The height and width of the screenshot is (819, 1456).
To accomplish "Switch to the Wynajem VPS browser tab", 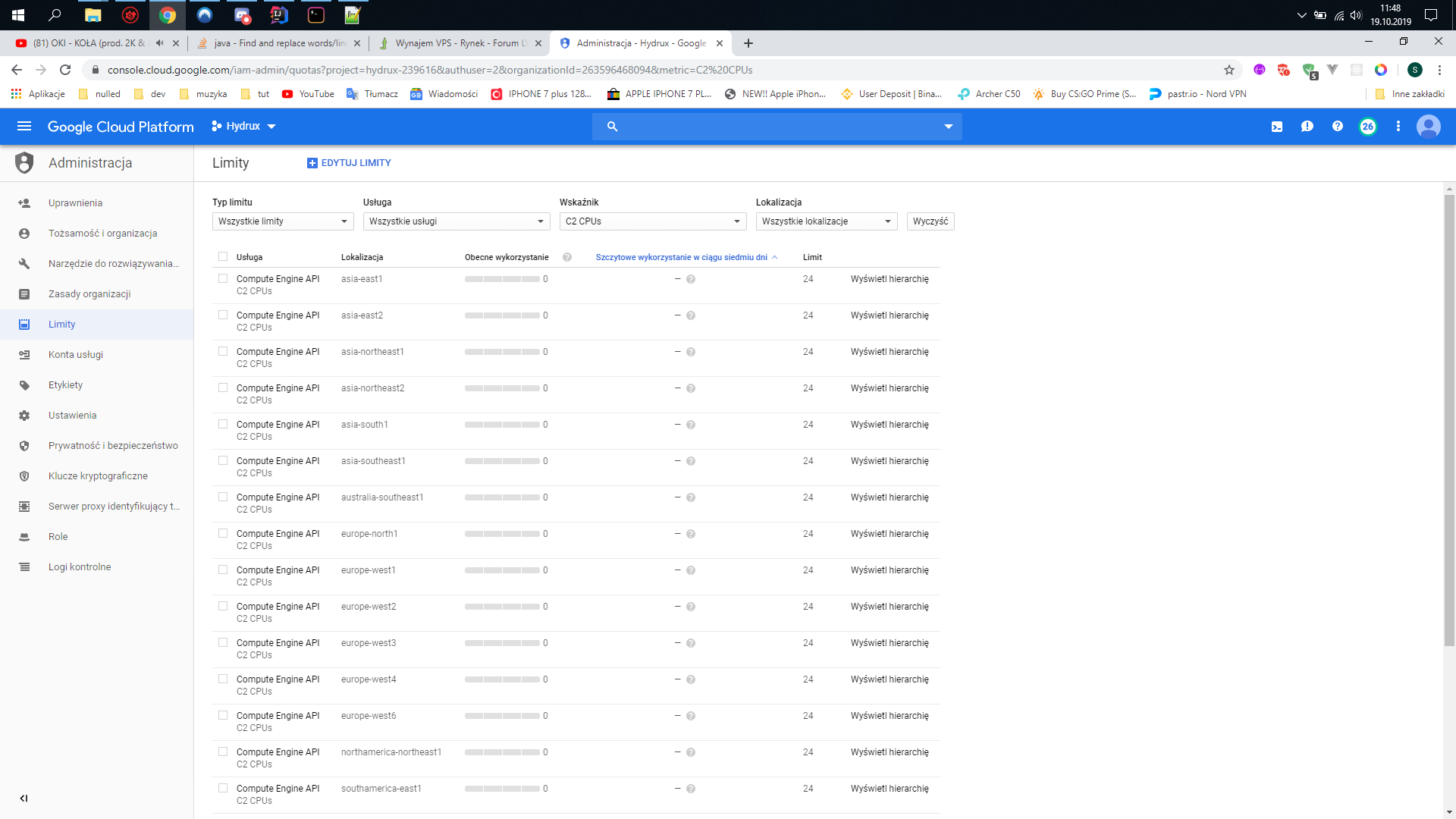I will 457,43.
